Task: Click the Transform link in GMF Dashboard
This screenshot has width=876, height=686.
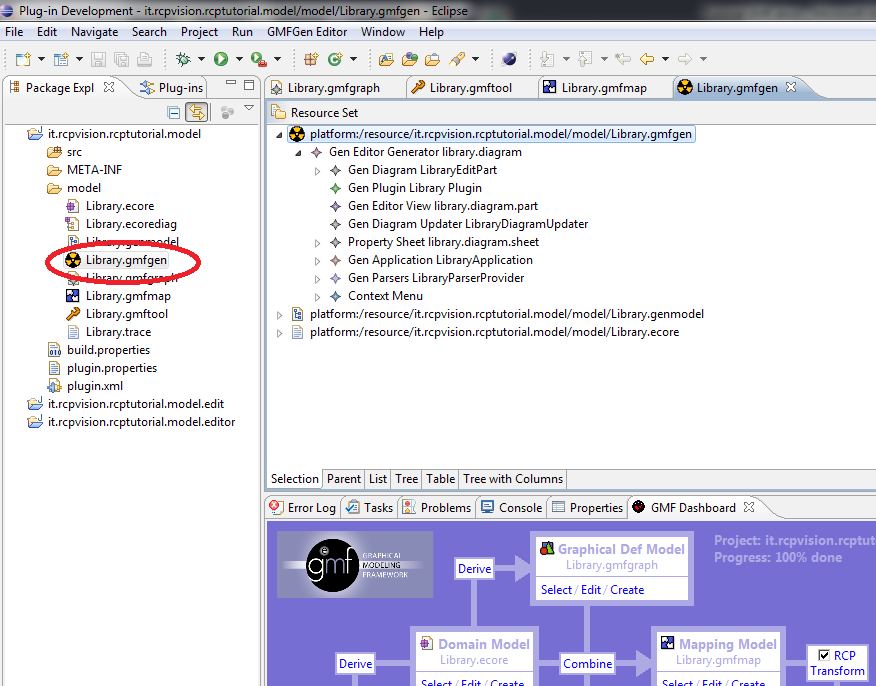Action: coord(837,670)
